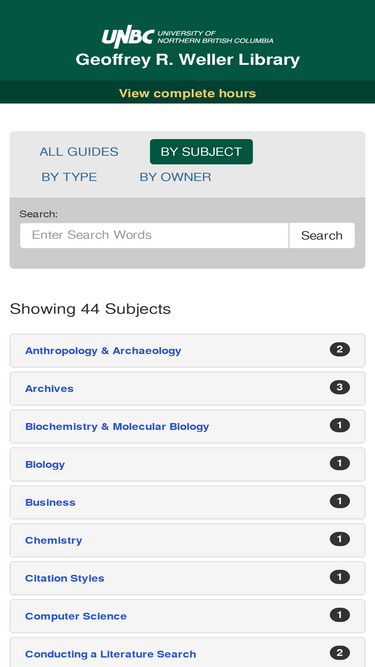This screenshot has width=375, height=667.
Task: Expand the Computer Science subject
Action: pyautogui.click(x=188, y=616)
